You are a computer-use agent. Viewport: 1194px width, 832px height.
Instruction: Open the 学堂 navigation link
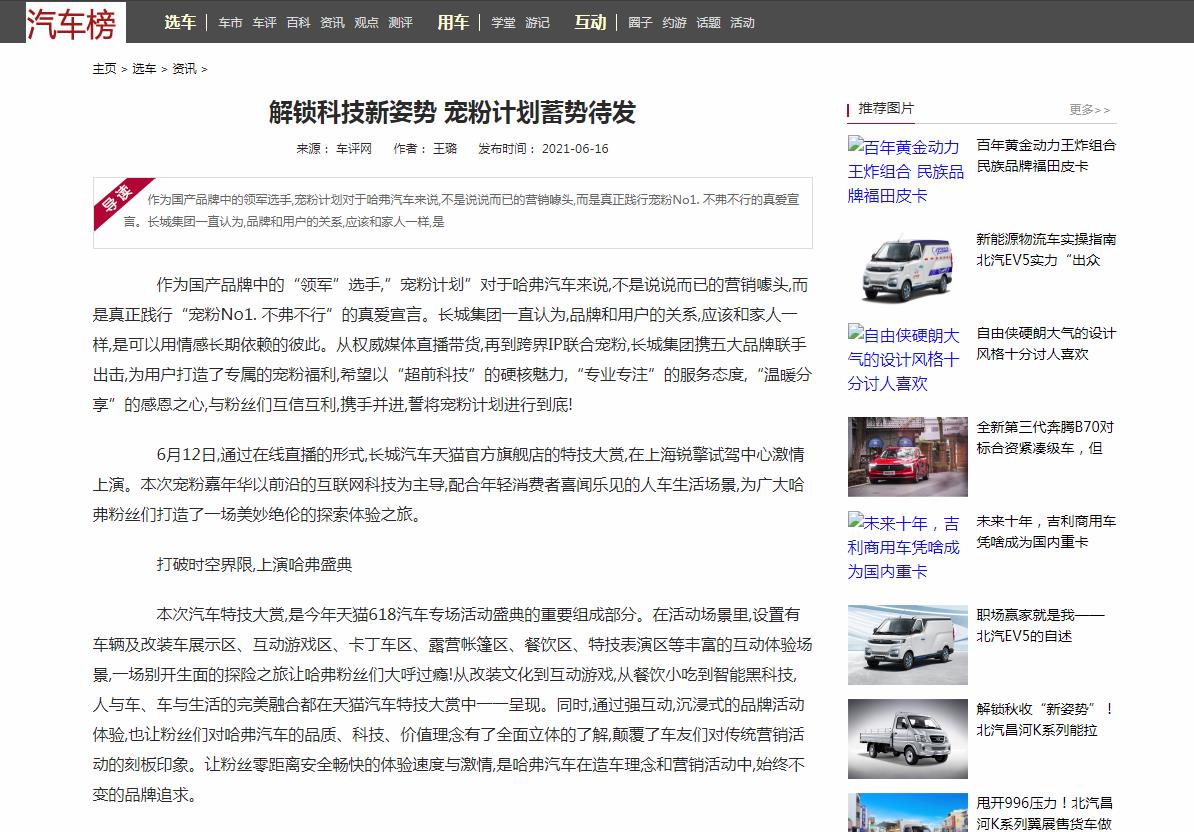pos(503,23)
